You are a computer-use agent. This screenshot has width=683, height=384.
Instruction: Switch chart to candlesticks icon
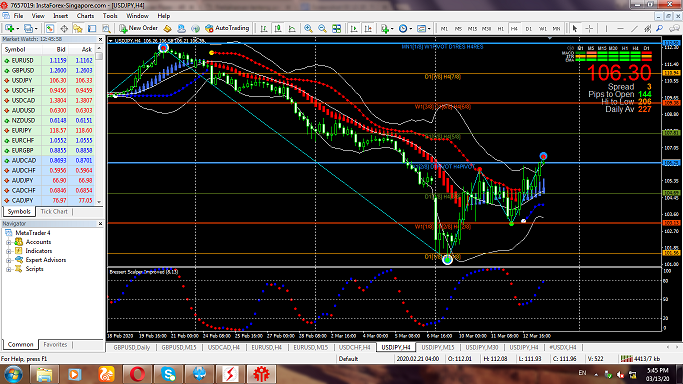click(x=278, y=28)
